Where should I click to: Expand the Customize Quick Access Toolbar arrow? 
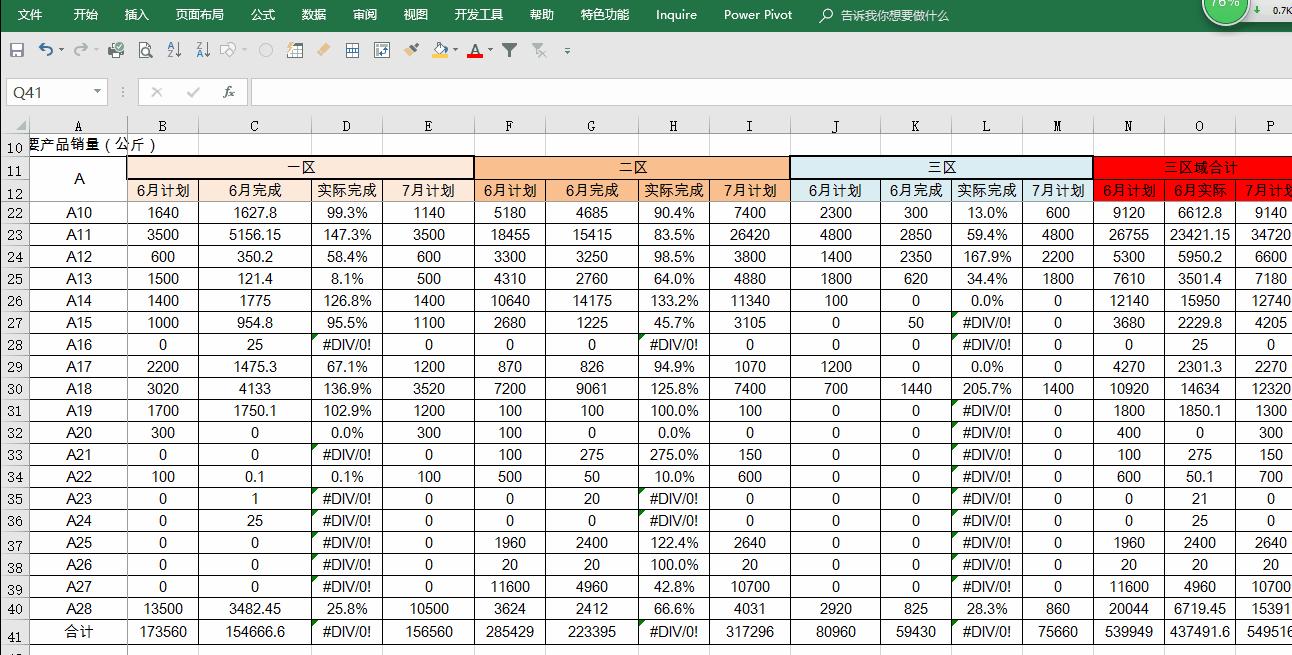(x=567, y=50)
